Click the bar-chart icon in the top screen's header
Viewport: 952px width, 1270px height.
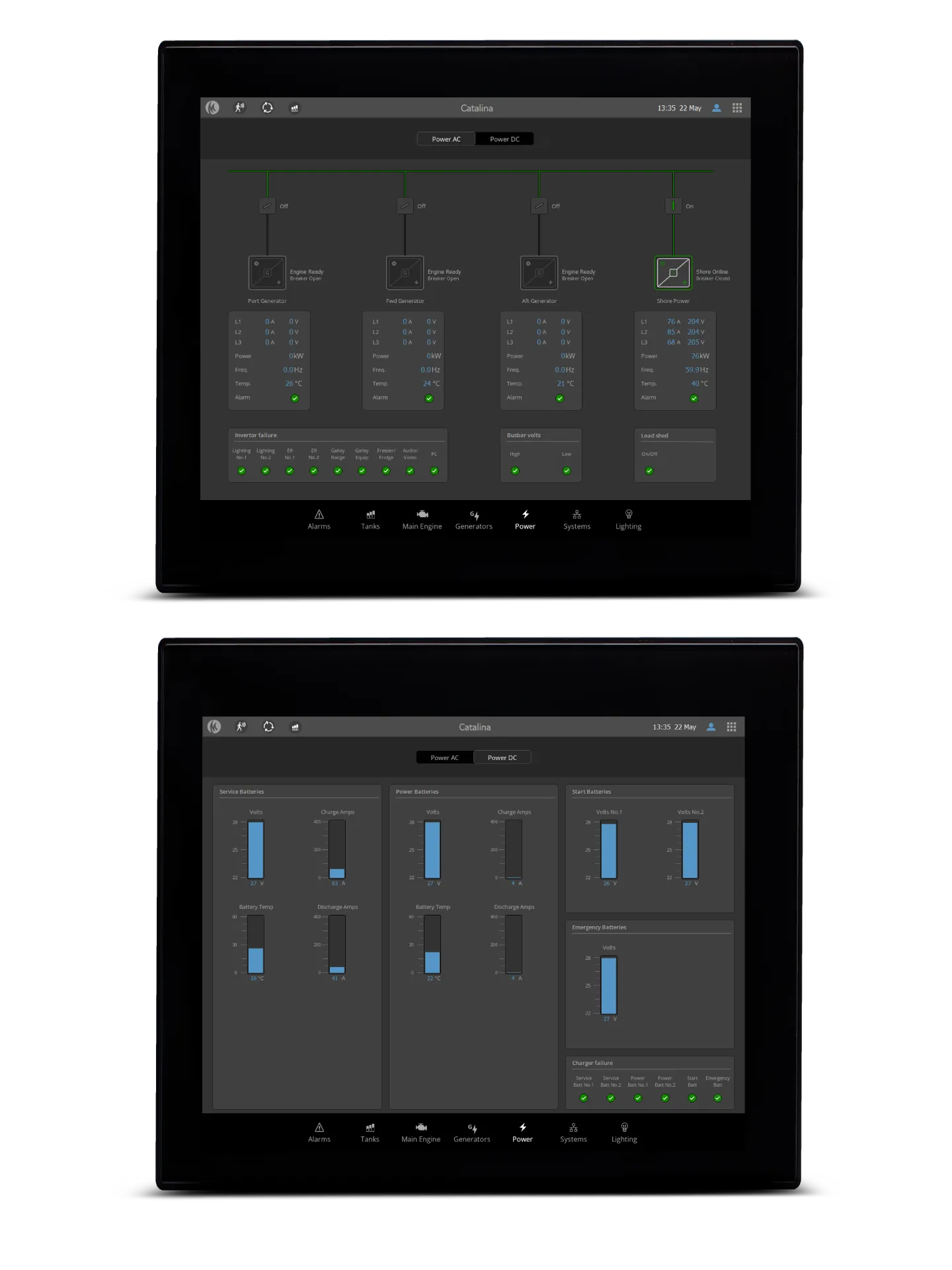coord(294,108)
